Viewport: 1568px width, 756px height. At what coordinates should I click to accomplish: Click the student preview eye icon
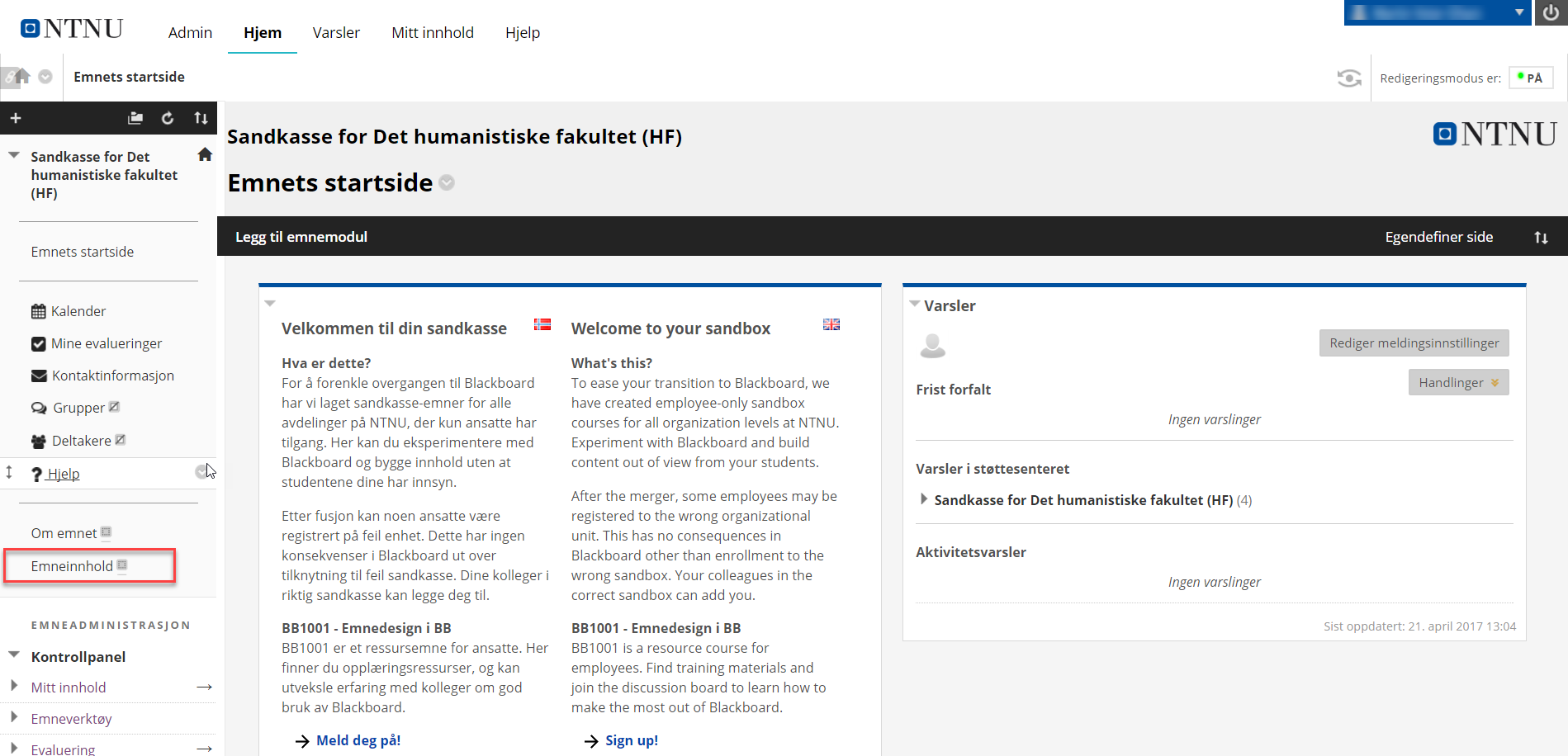(1349, 78)
